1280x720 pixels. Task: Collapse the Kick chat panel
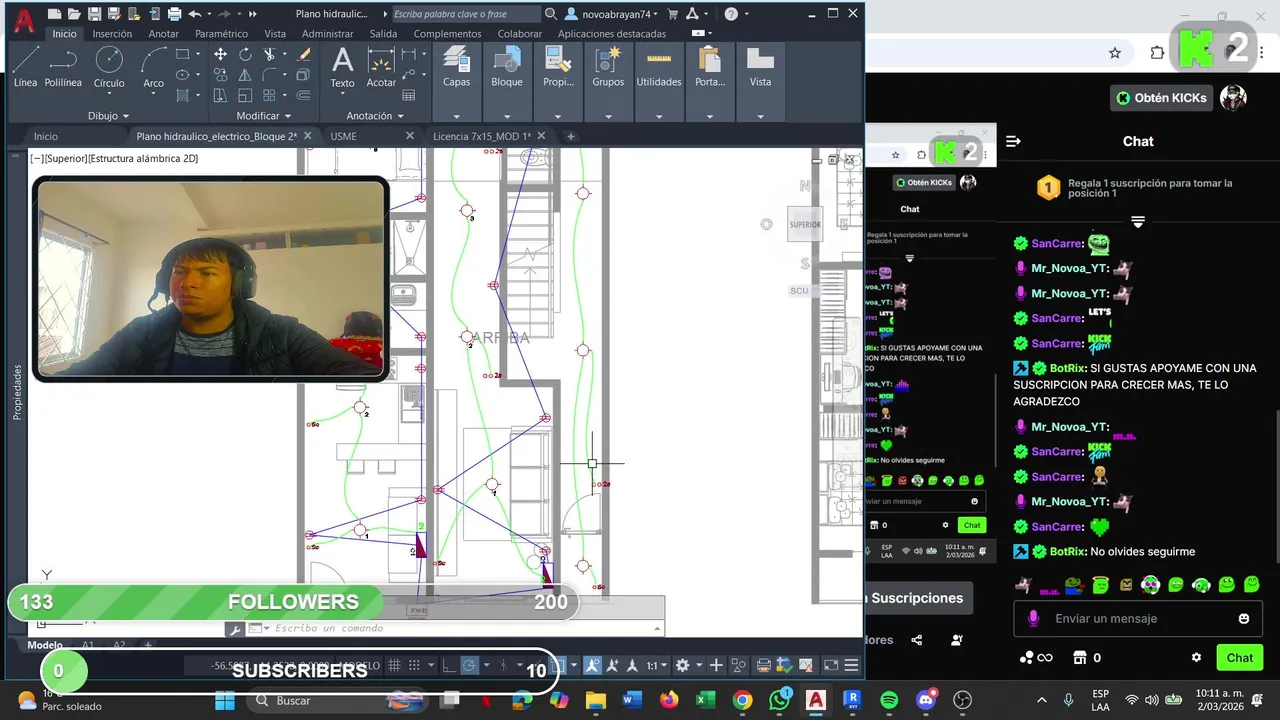(x=1013, y=141)
